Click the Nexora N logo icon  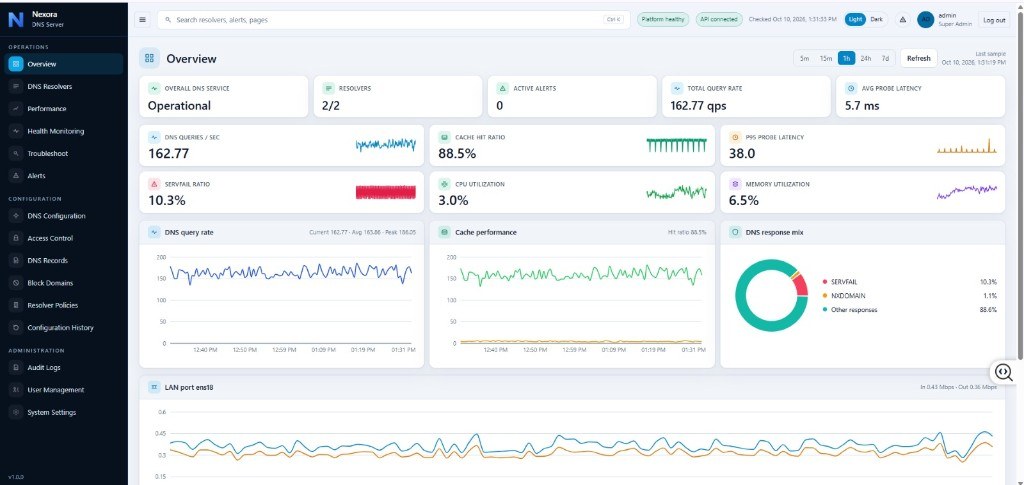[16, 19]
